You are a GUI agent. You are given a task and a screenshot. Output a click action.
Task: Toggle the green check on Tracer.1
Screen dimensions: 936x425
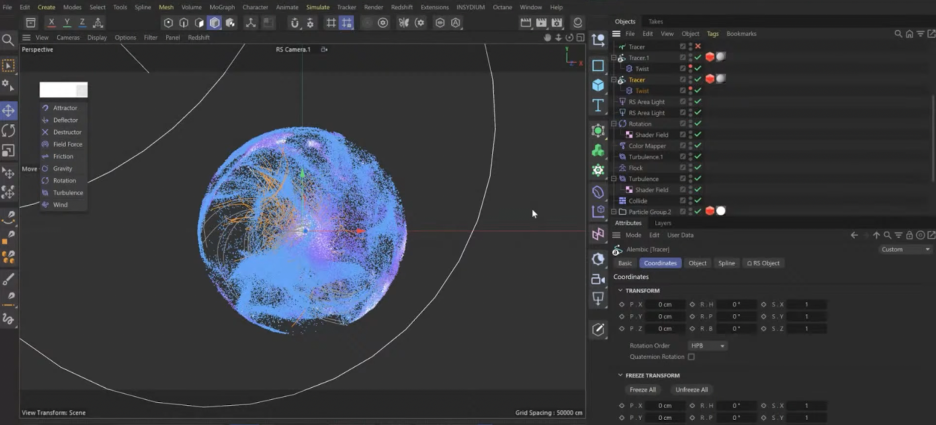[x=698, y=57]
